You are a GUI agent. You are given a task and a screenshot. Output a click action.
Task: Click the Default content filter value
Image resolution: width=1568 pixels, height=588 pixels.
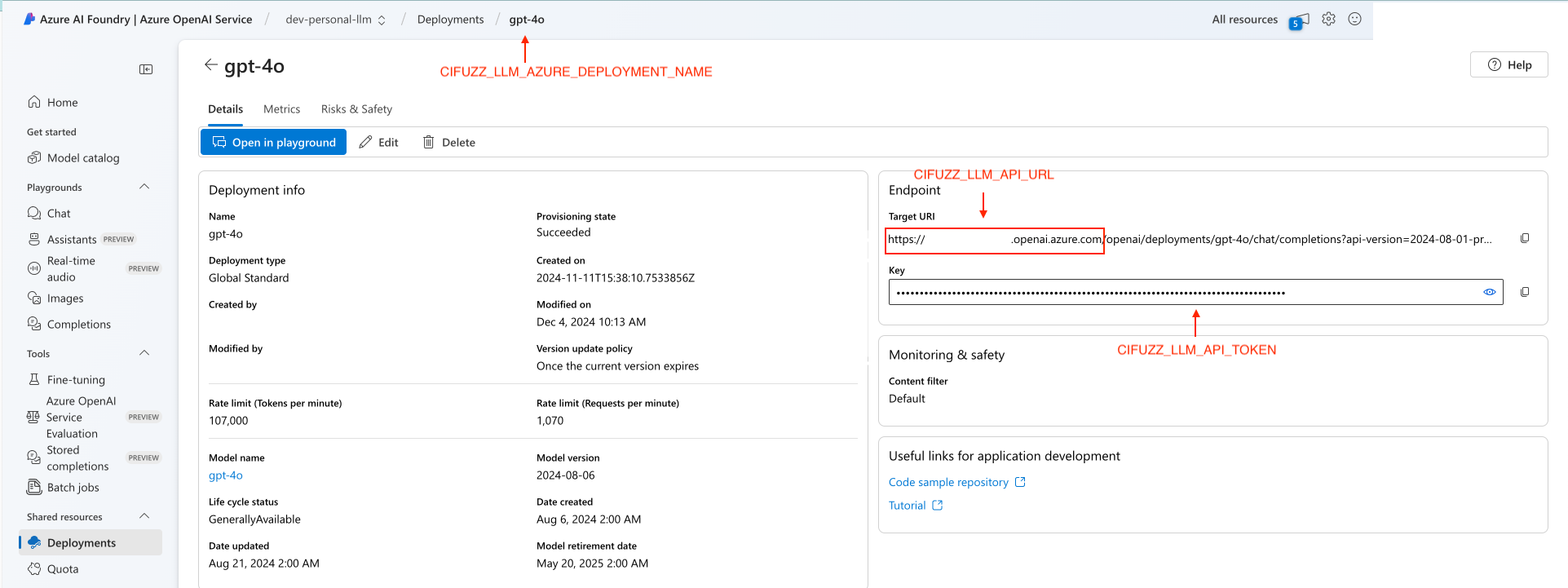pyautogui.click(x=907, y=399)
